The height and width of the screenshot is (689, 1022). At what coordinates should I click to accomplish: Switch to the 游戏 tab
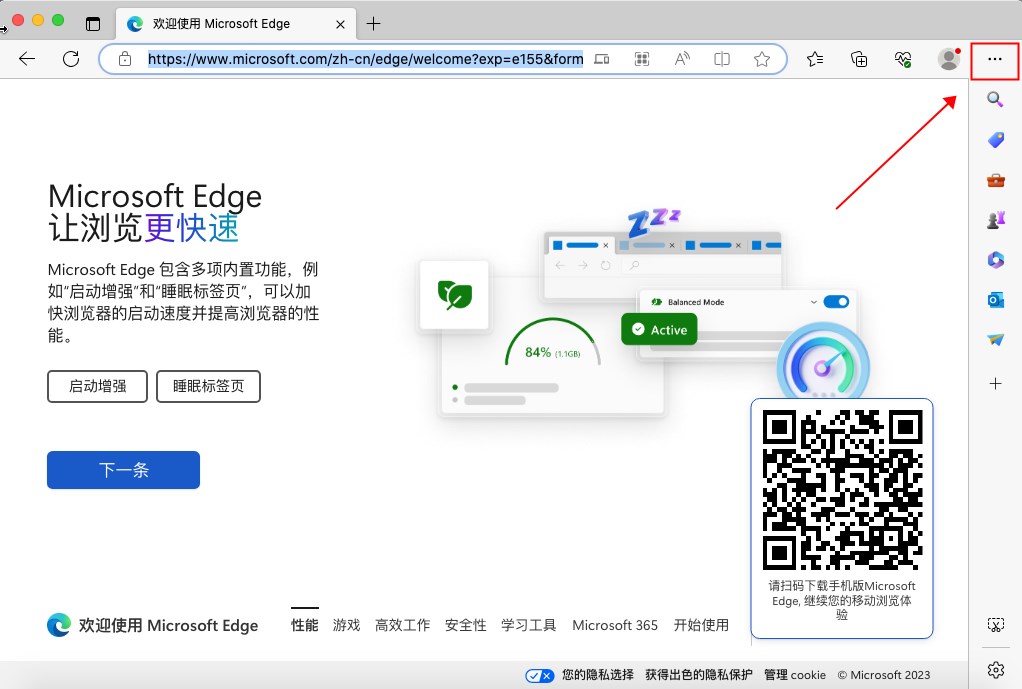click(346, 625)
